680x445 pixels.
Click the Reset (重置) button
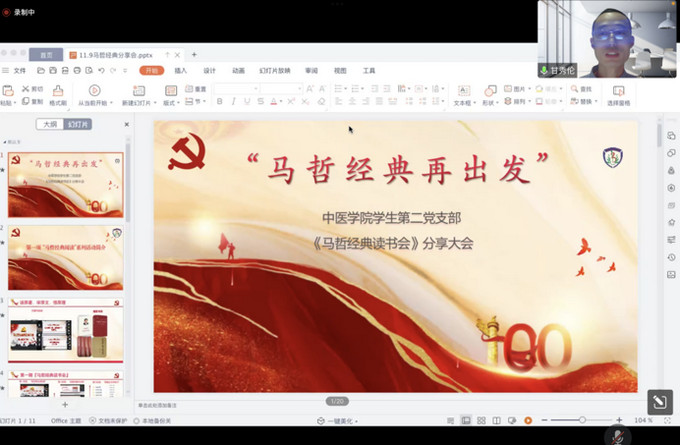pos(196,89)
